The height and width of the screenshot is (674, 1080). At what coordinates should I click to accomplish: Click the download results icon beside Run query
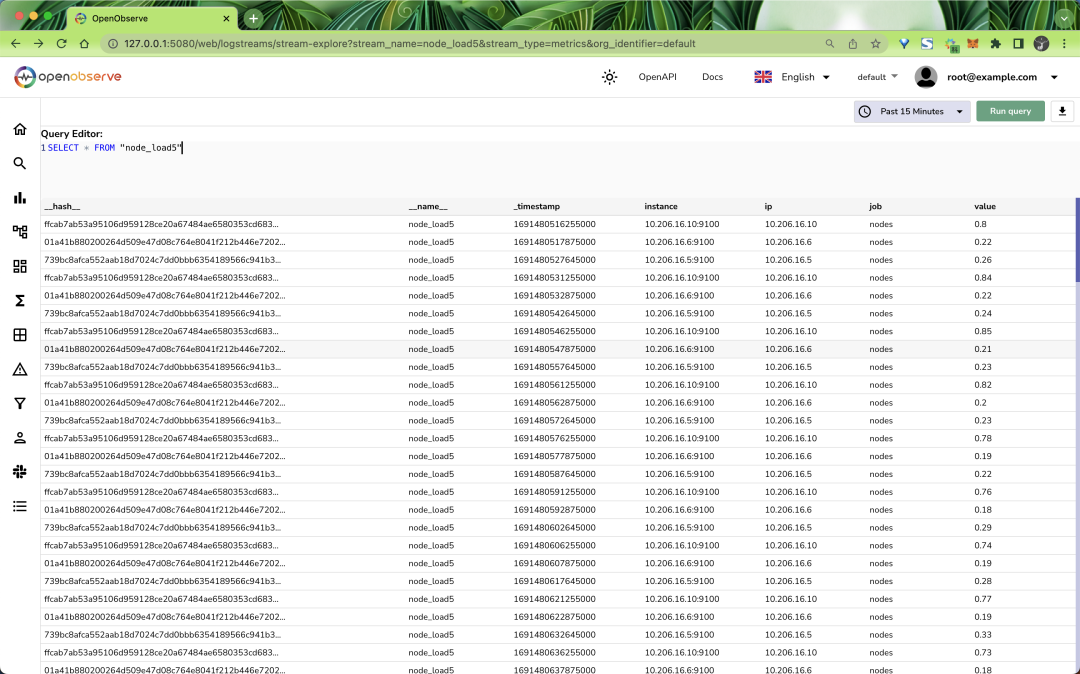(1062, 111)
